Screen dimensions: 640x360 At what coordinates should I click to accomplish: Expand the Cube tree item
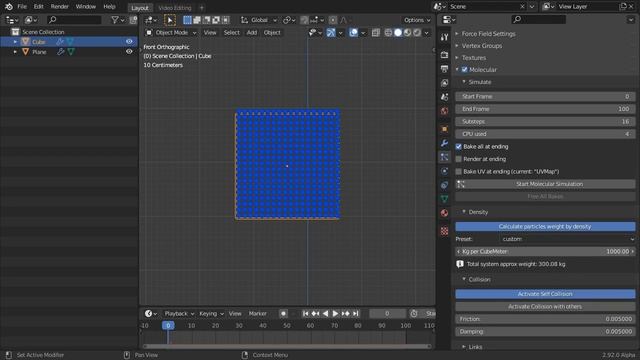click(x=16, y=42)
